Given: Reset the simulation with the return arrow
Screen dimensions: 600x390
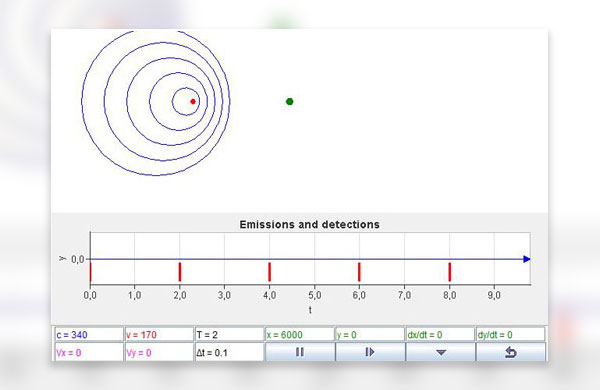Looking at the screenshot, I should (511, 352).
